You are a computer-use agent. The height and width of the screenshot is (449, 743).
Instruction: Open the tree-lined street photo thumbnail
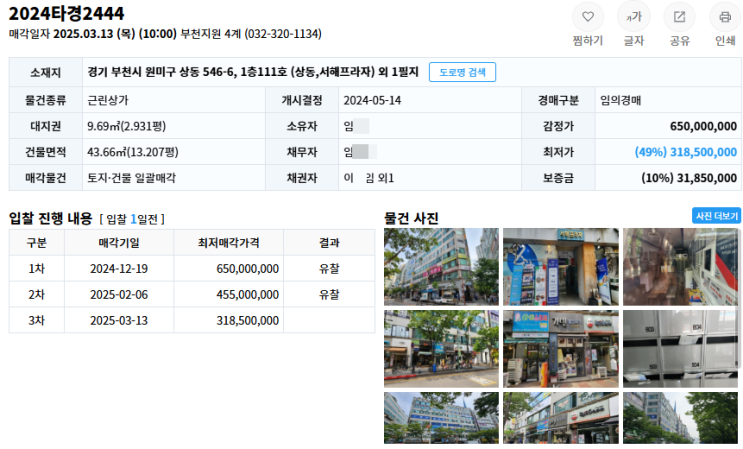[x=441, y=349]
